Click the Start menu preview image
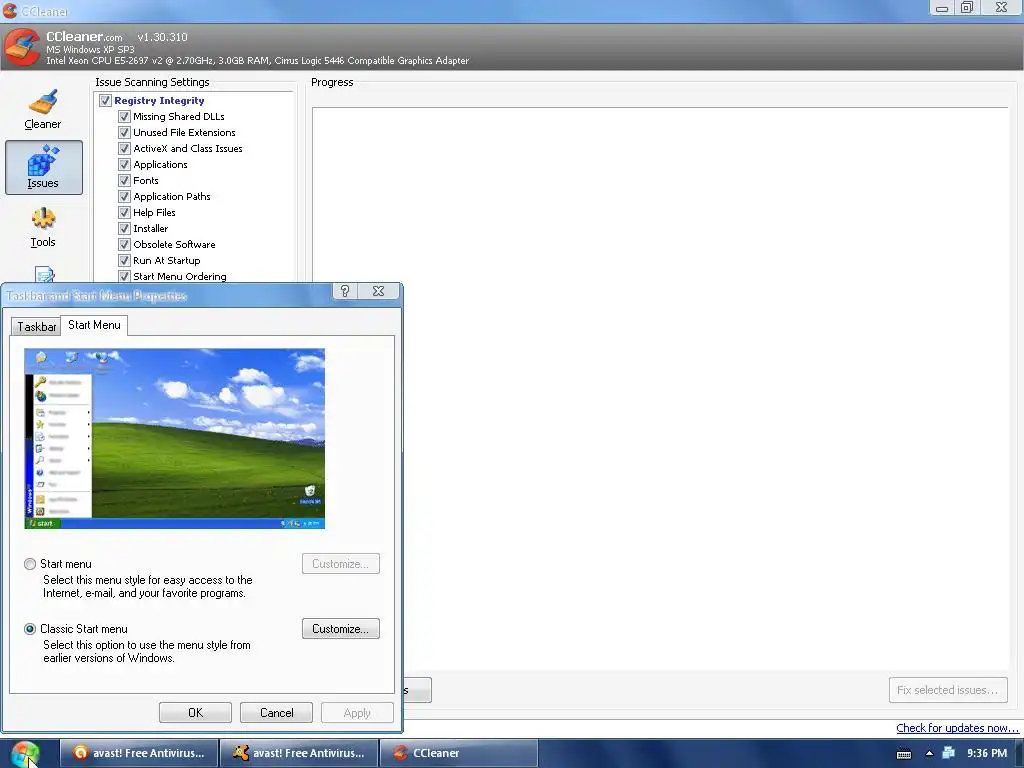The image size is (1024, 768). 174,438
